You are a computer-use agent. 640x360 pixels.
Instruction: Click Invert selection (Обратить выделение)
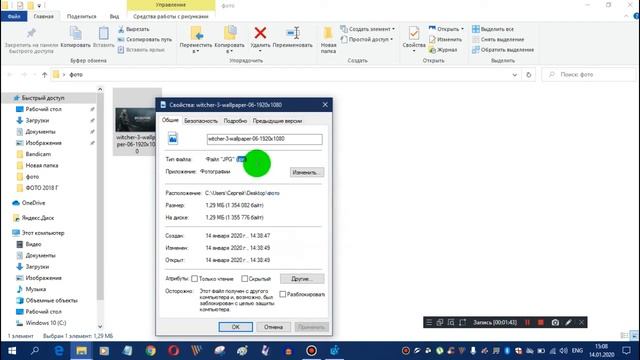pyautogui.click(x=503, y=50)
